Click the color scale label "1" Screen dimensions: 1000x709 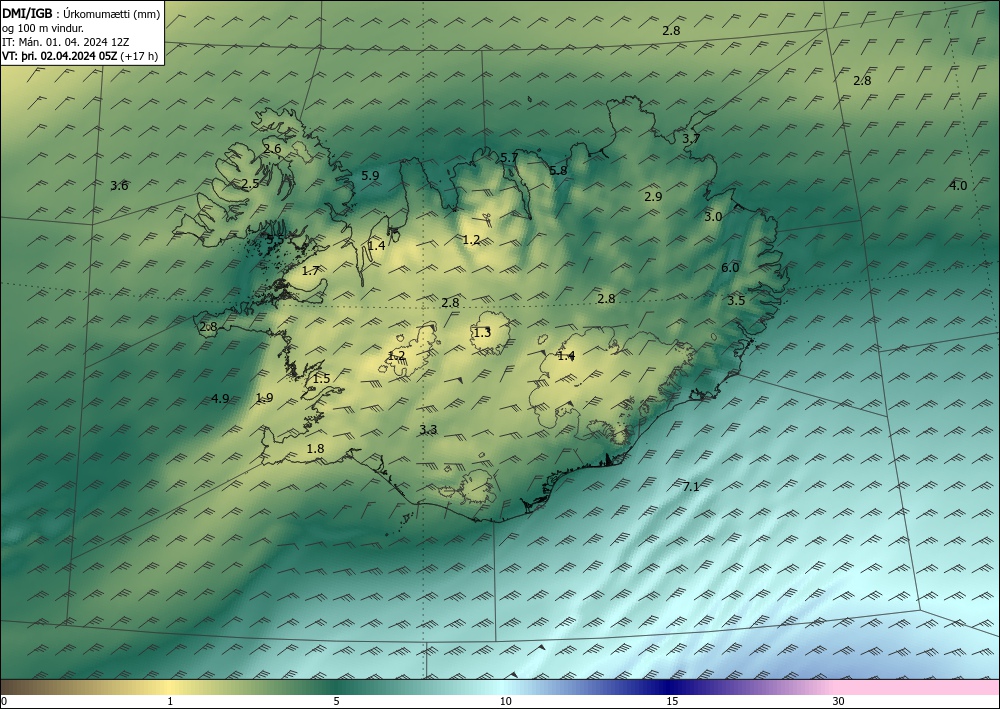click(170, 701)
